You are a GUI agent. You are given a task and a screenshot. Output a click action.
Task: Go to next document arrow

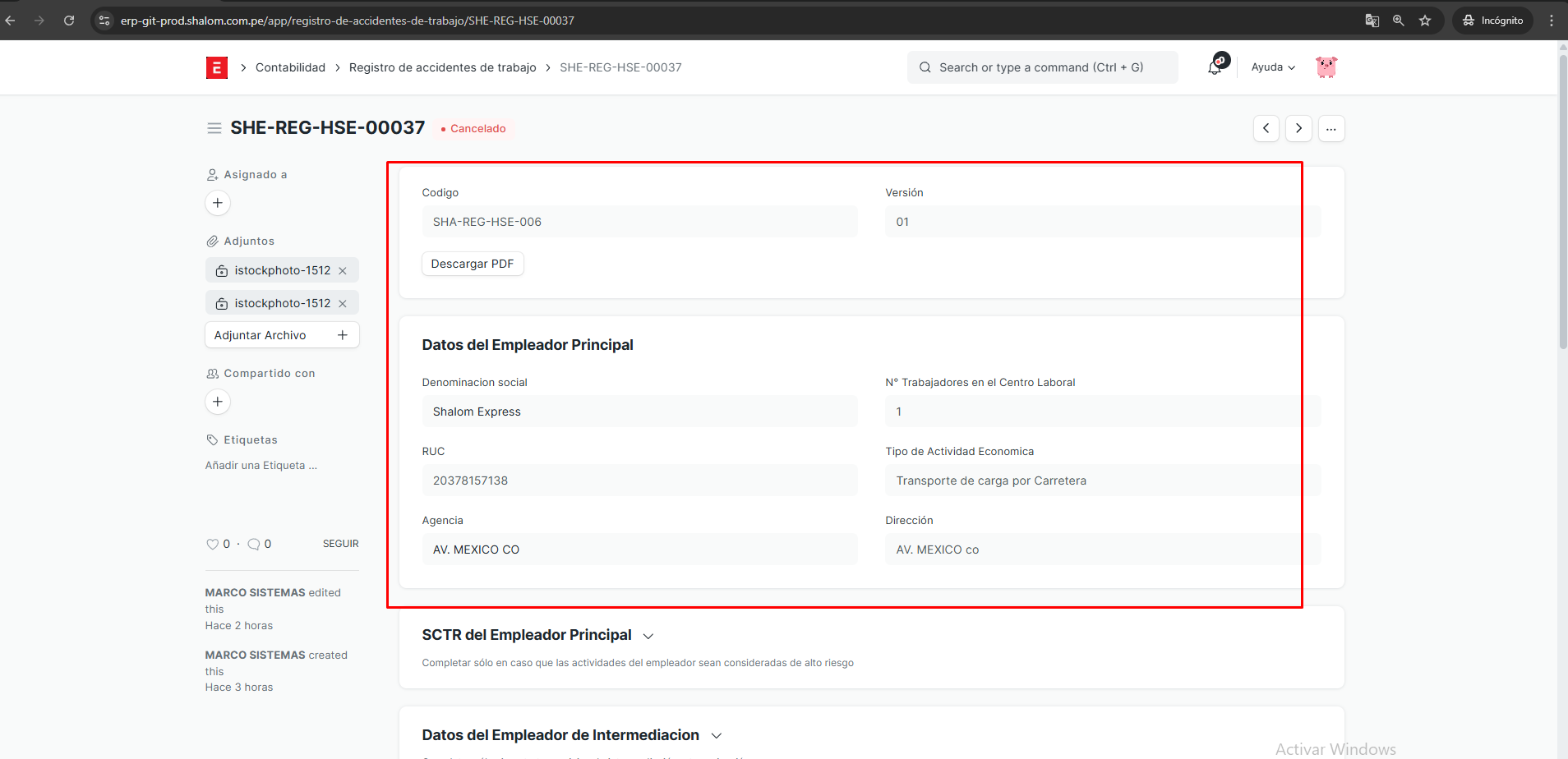click(1298, 128)
